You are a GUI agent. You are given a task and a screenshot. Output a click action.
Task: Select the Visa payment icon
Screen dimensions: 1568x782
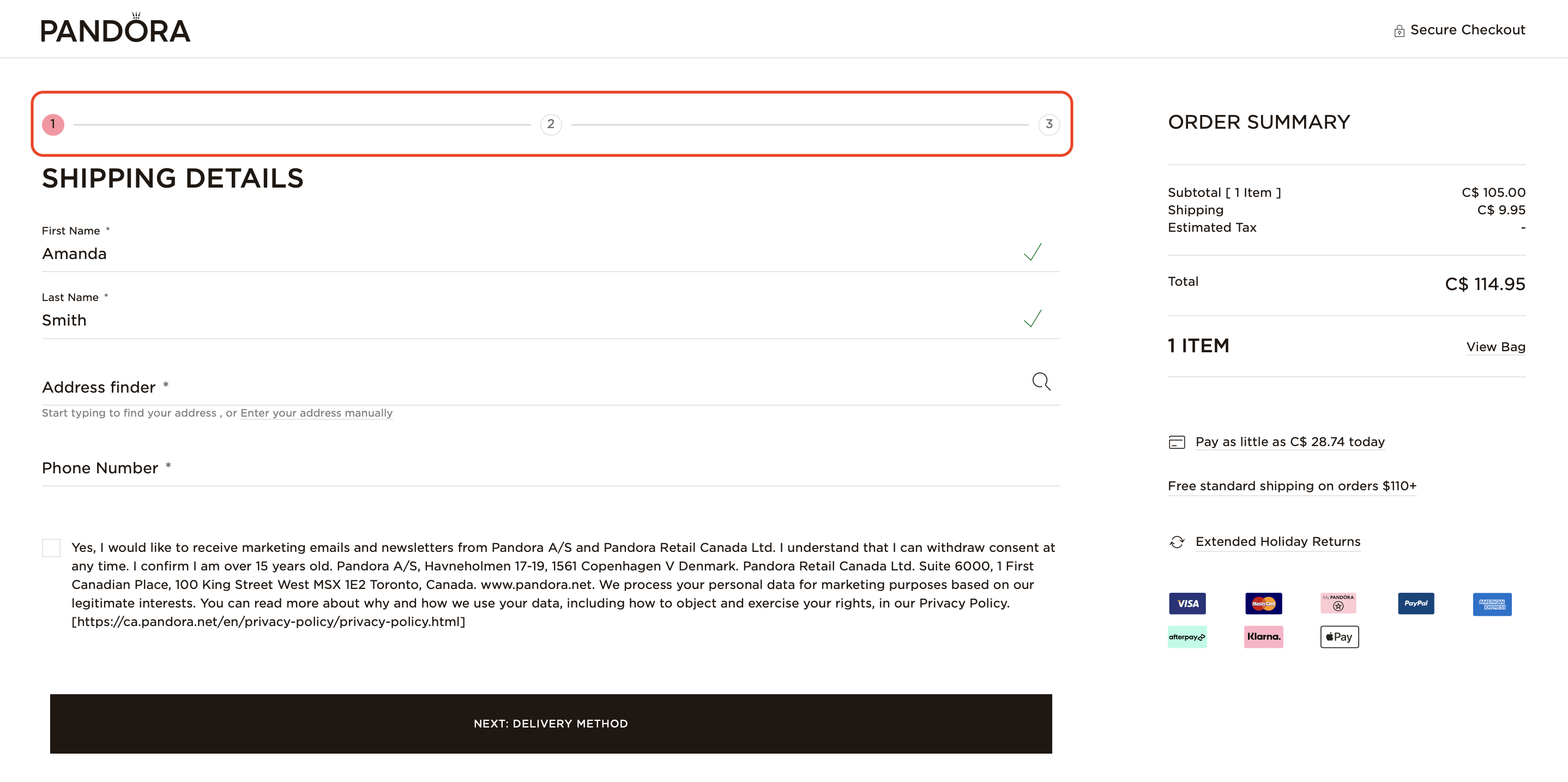click(x=1187, y=604)
